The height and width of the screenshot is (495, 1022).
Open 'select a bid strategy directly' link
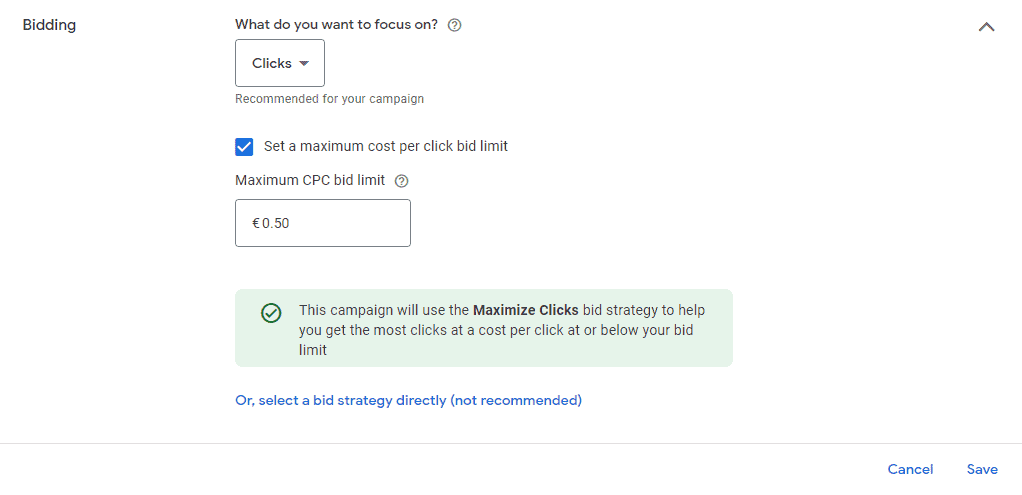[409, 400]
